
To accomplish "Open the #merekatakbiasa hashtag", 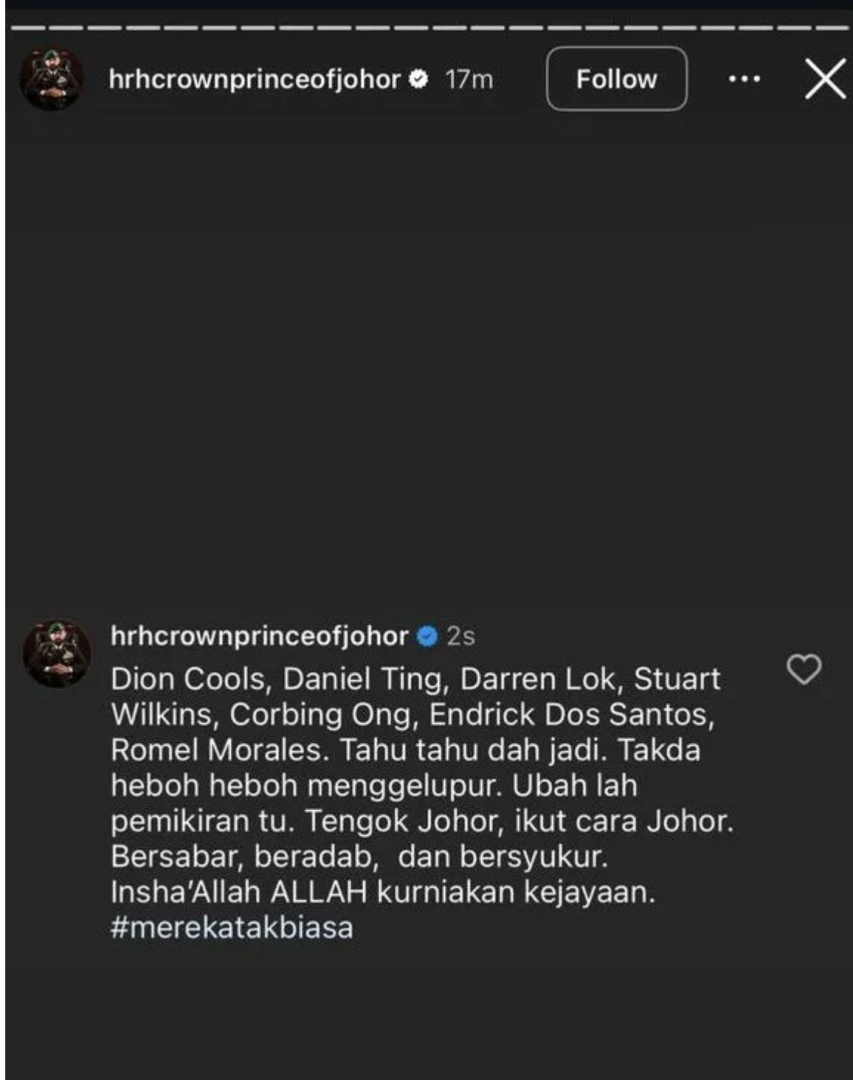I will (232, 927).
